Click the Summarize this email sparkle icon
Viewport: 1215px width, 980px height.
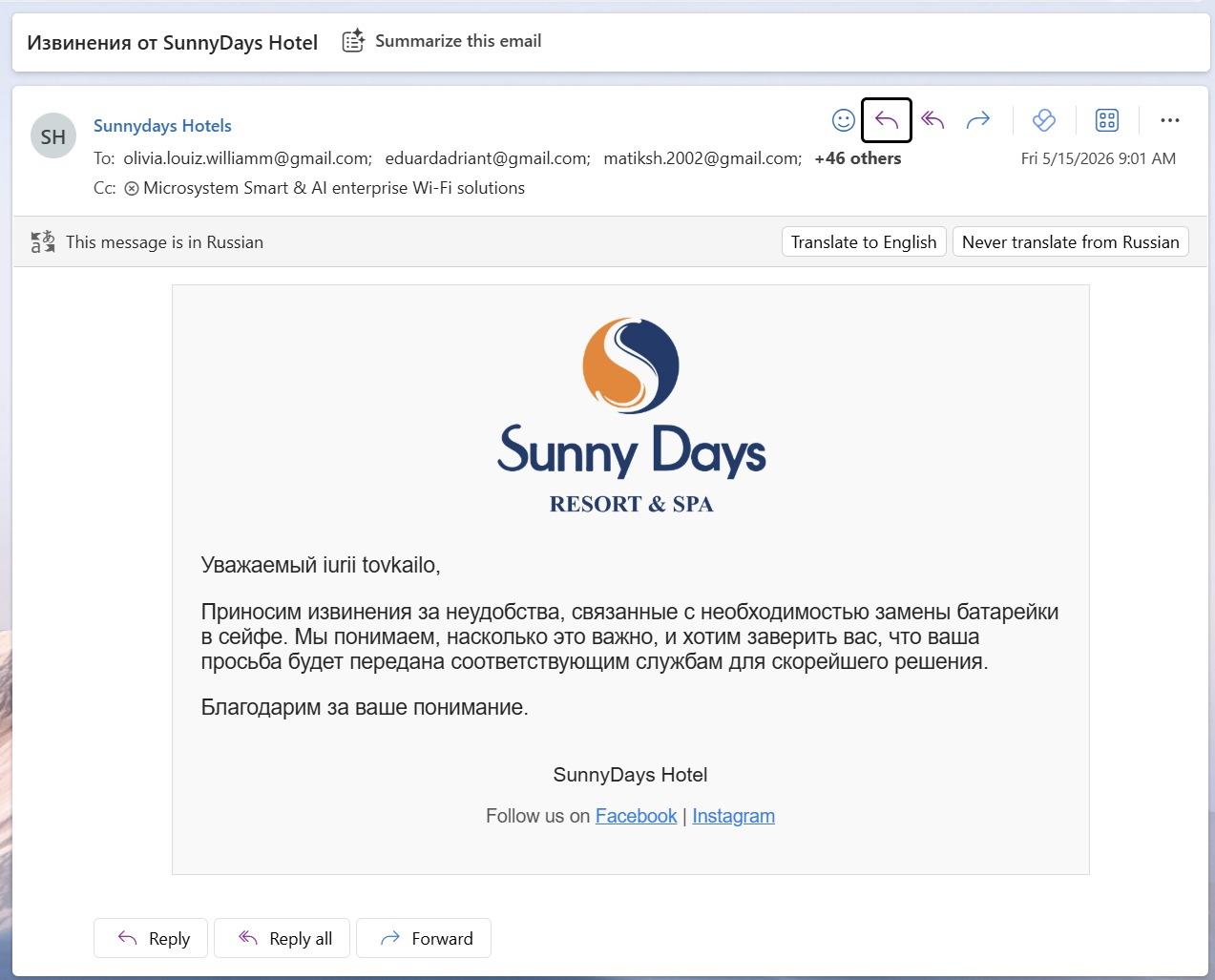pyautogui.click(x=353, y=41)
